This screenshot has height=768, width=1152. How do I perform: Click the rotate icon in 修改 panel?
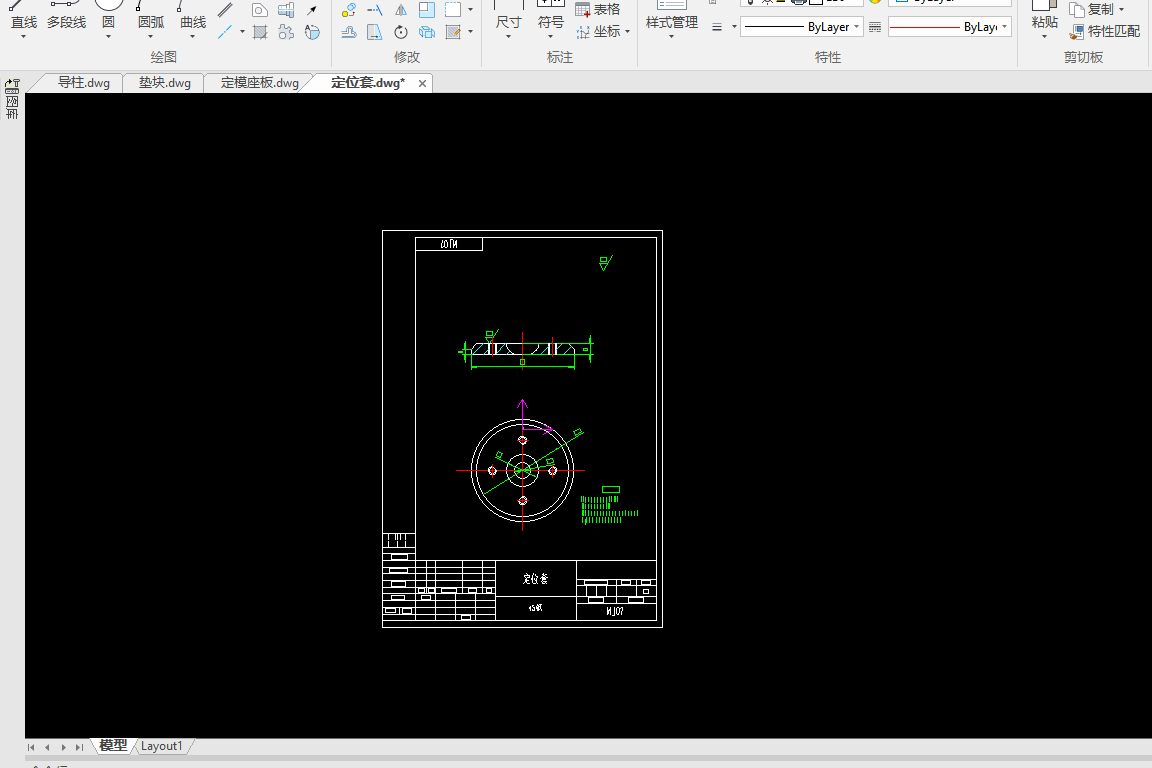(400, 32)
